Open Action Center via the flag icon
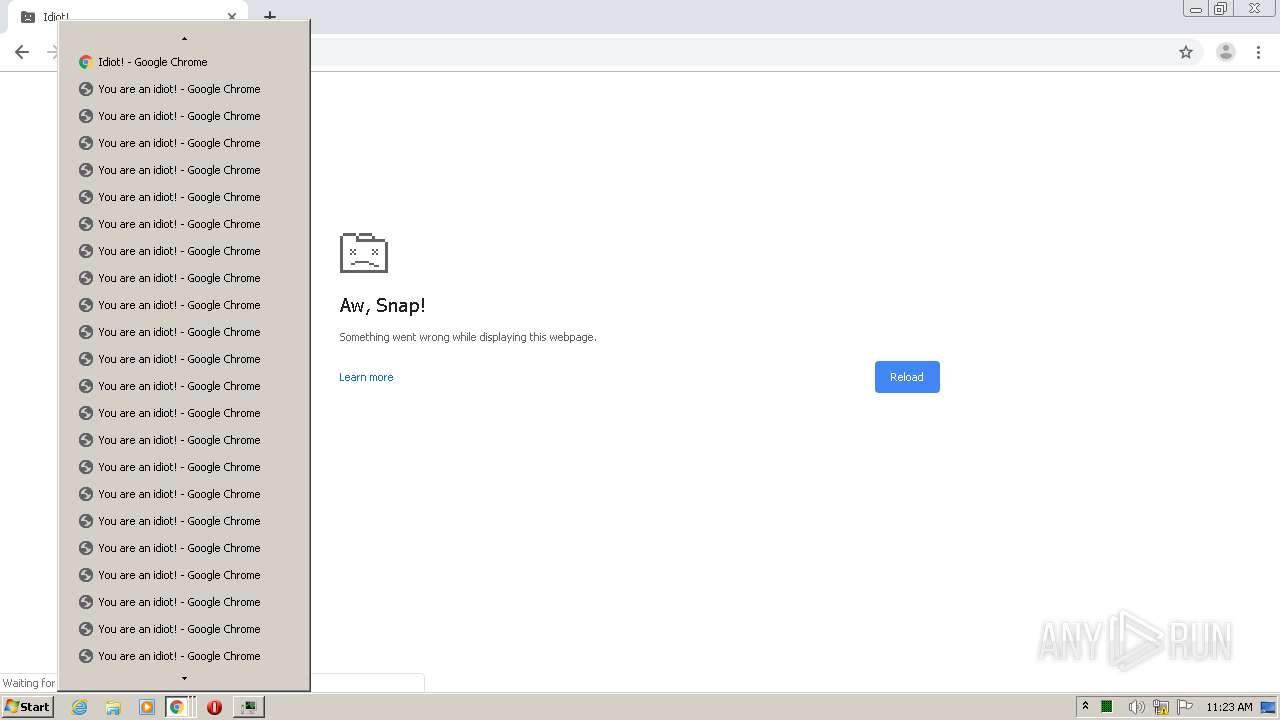 [1185, 707]
